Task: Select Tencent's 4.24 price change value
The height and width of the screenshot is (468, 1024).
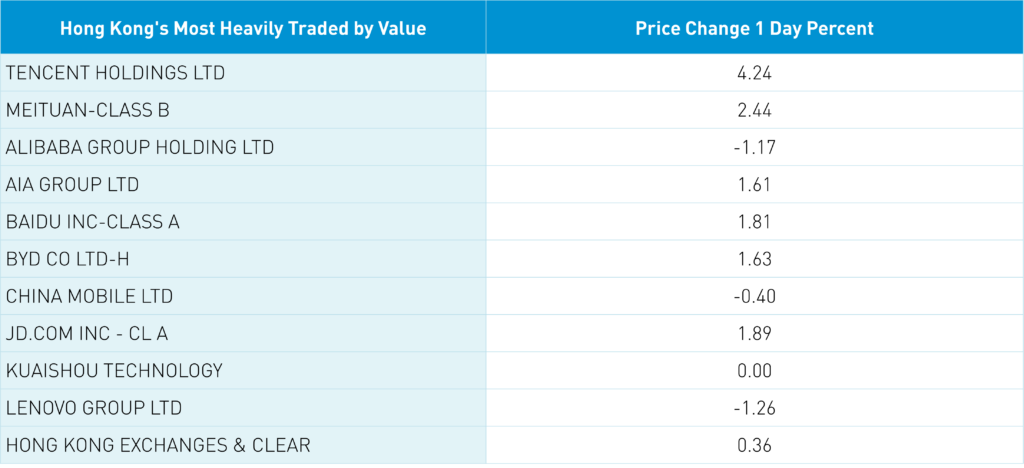Action: tap(755, 73)
